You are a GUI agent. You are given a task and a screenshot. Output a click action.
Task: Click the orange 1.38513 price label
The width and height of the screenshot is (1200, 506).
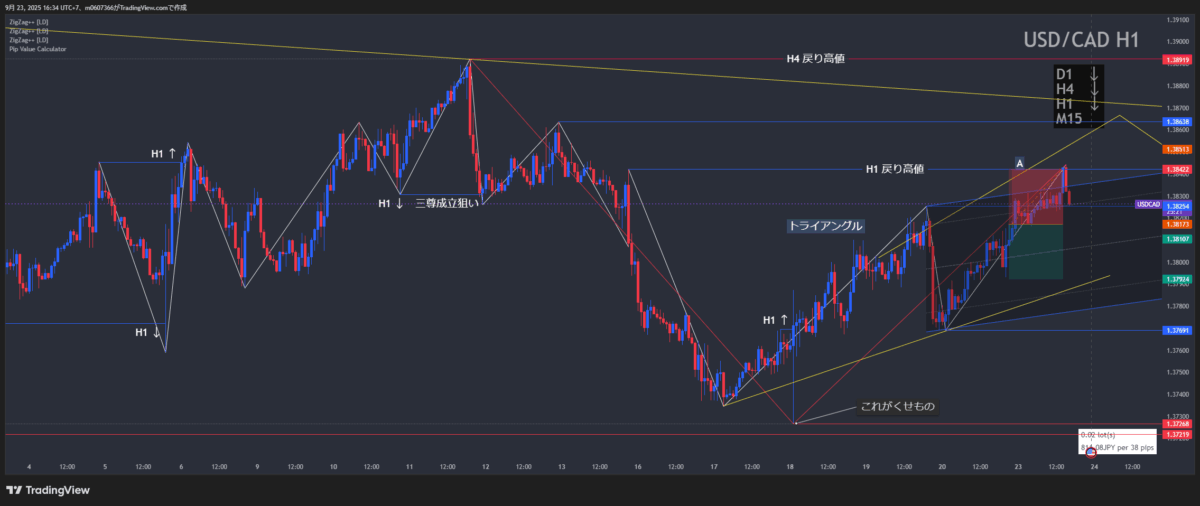coord(1177,149)
